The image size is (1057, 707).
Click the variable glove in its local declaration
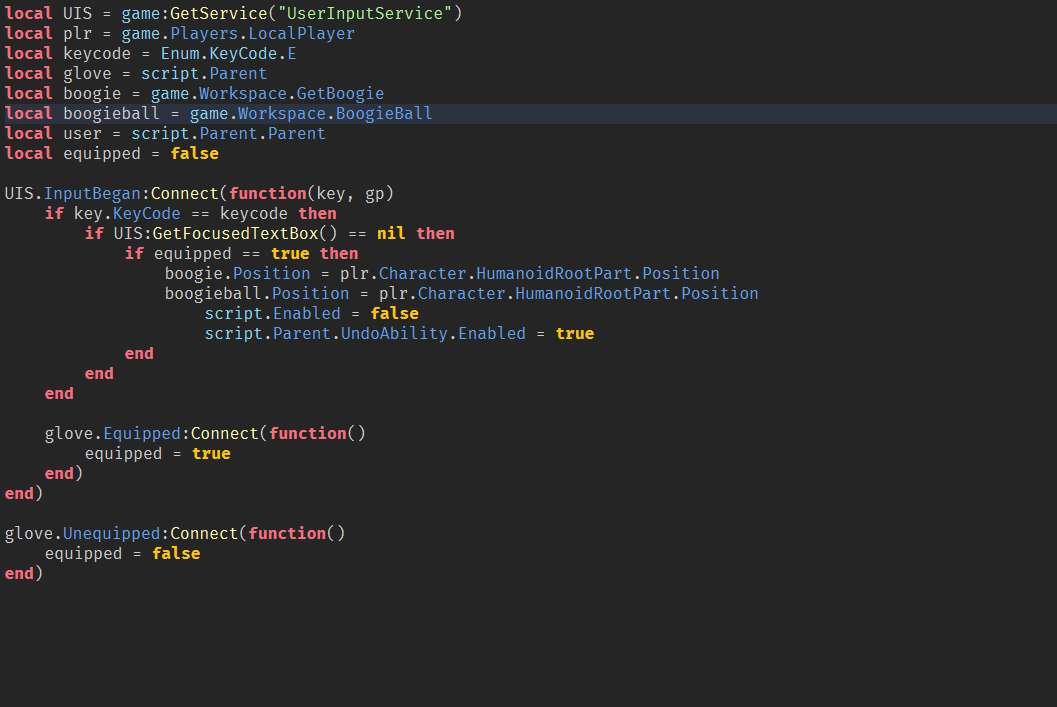(x=88, y=74)
